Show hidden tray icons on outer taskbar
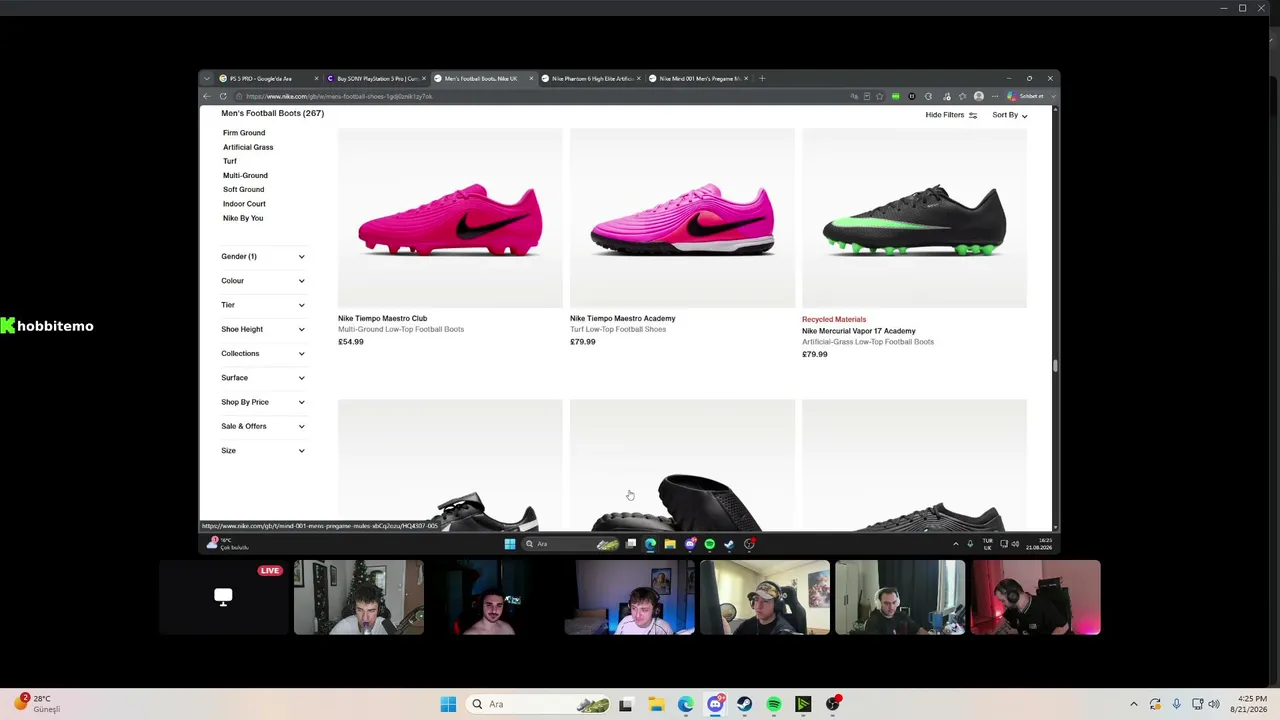1280x720 pixels. [1133, 704]
